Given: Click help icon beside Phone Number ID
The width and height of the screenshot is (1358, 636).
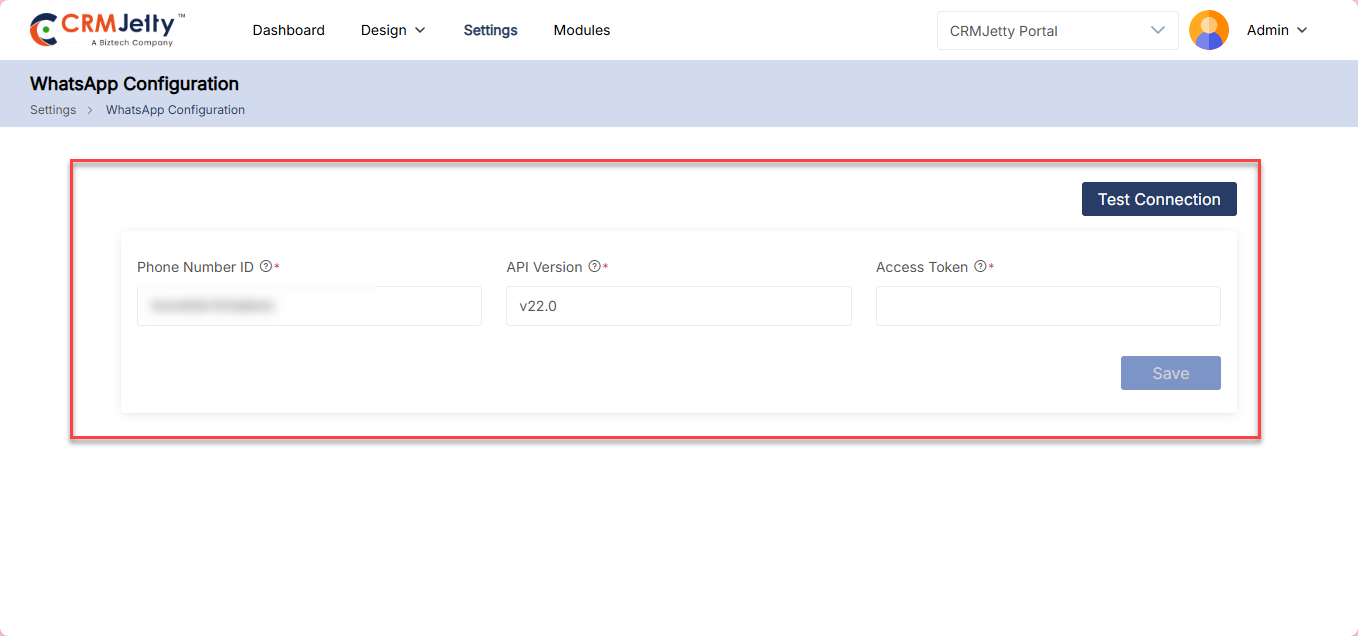Looking at the screenshot, I should coord(266,267).
